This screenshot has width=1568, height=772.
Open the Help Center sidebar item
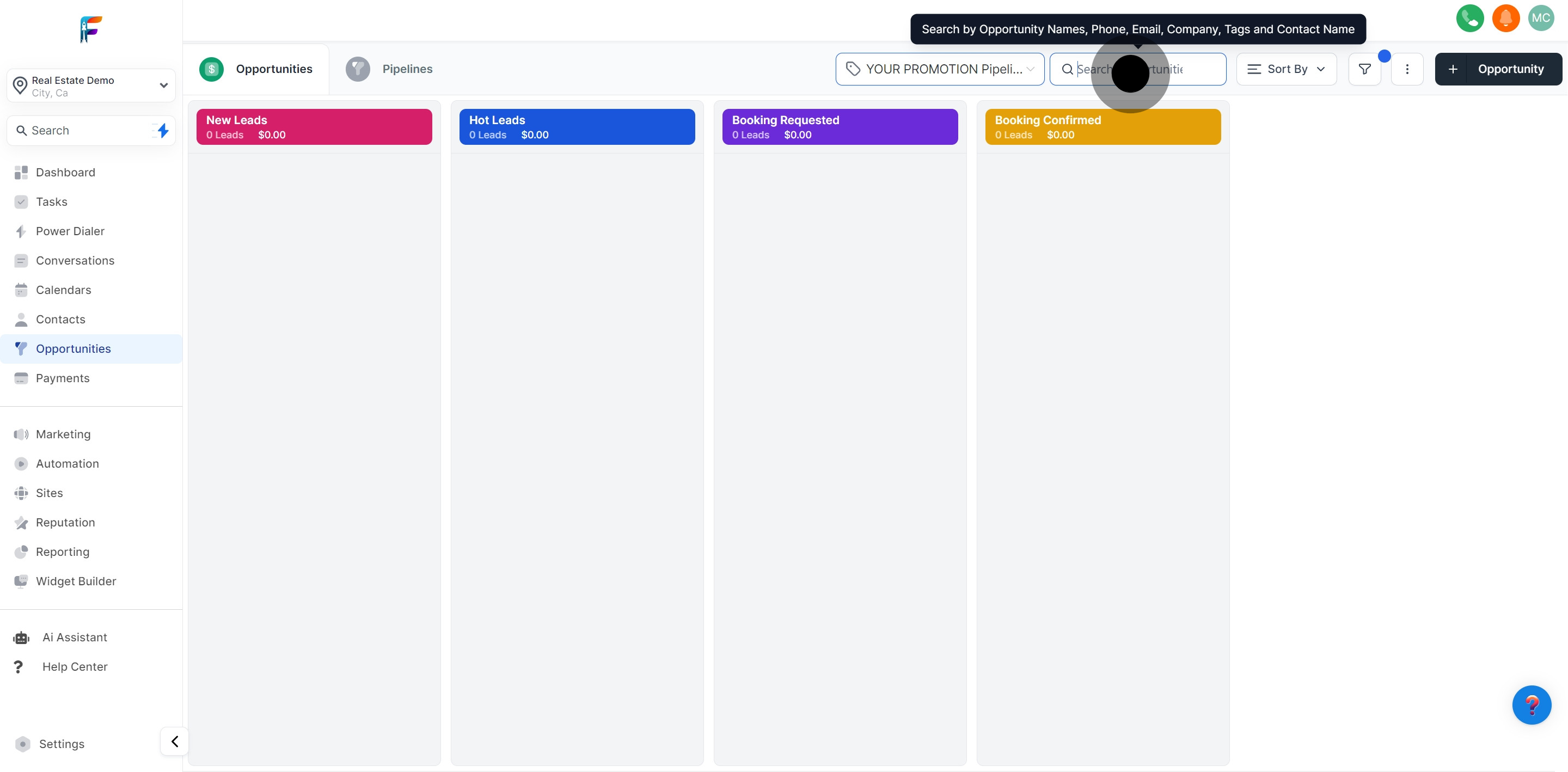click(x=74, y=667)
